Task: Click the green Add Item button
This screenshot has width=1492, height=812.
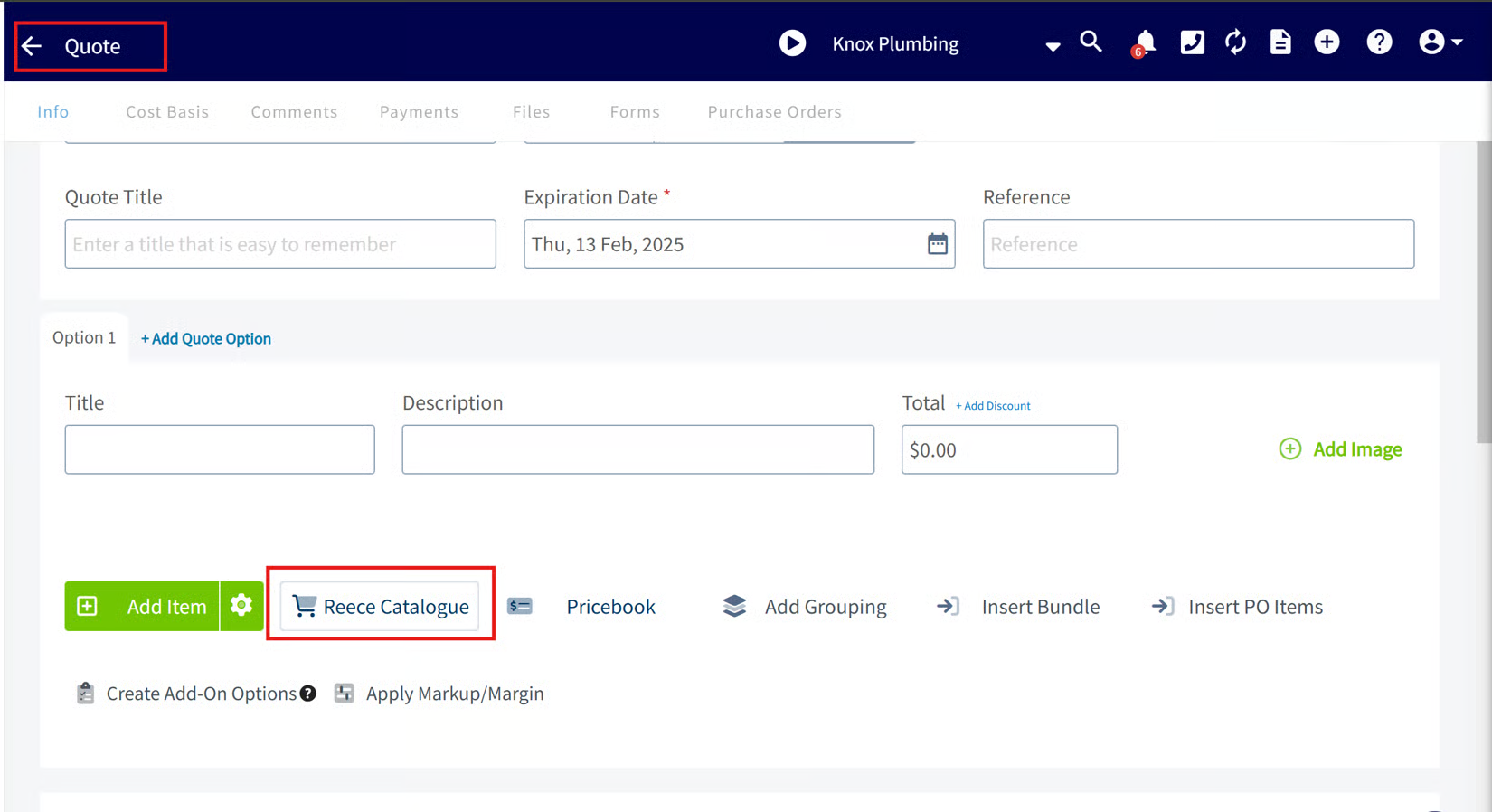Action: [x=142, y=606]
